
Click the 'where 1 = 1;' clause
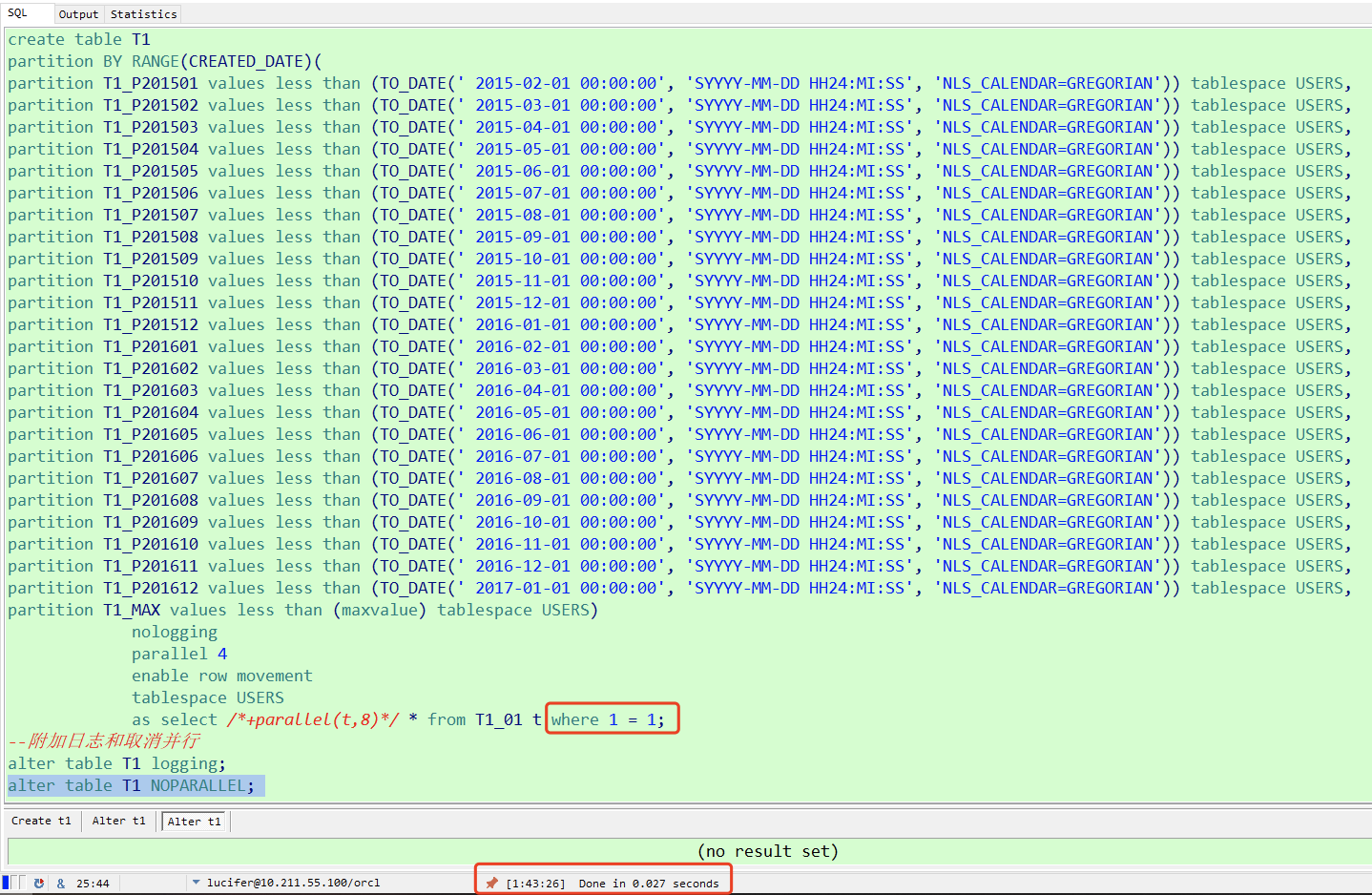608,719
